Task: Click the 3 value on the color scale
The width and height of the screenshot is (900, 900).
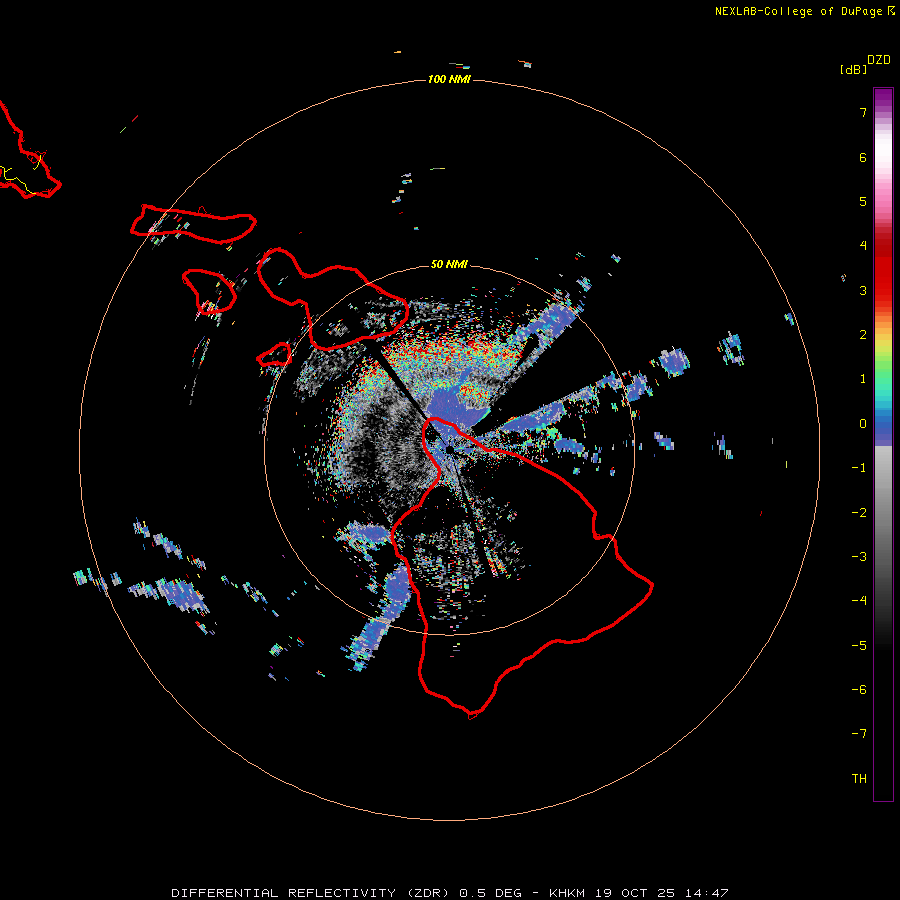Action: point(863,290)
